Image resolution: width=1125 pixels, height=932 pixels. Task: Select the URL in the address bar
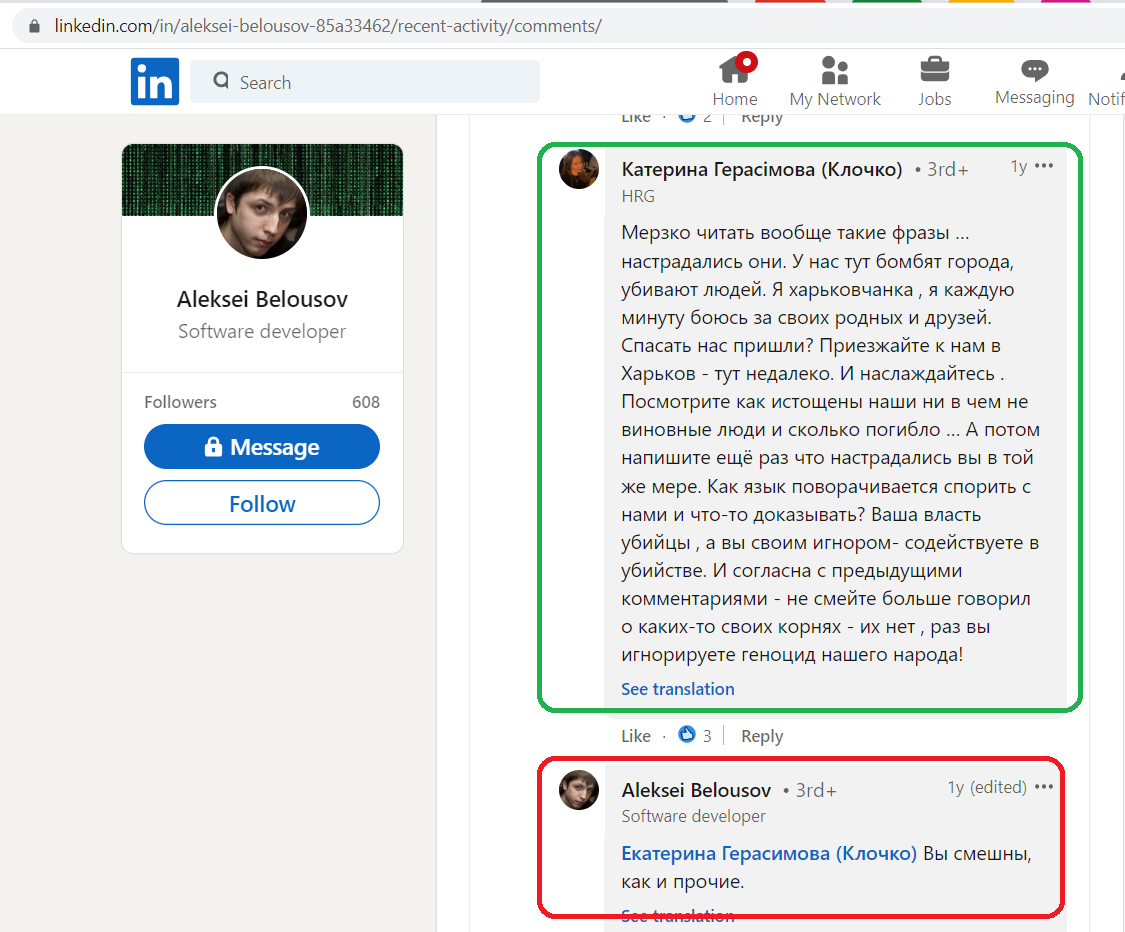pos(328,26)
